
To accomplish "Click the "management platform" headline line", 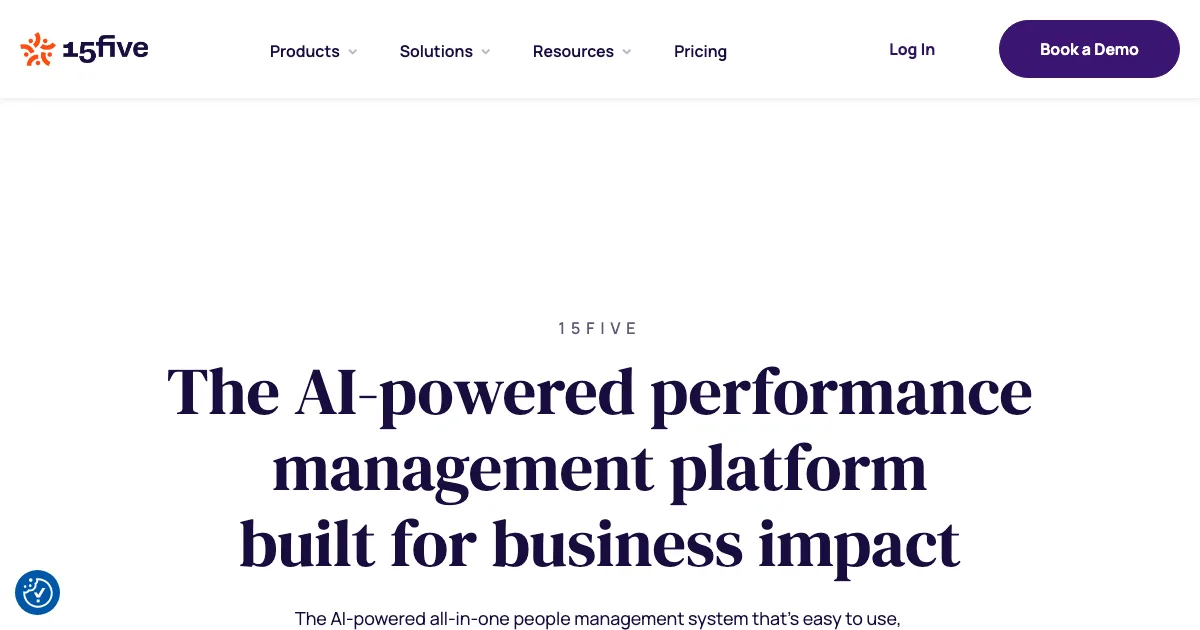I will tap(600, 469).
